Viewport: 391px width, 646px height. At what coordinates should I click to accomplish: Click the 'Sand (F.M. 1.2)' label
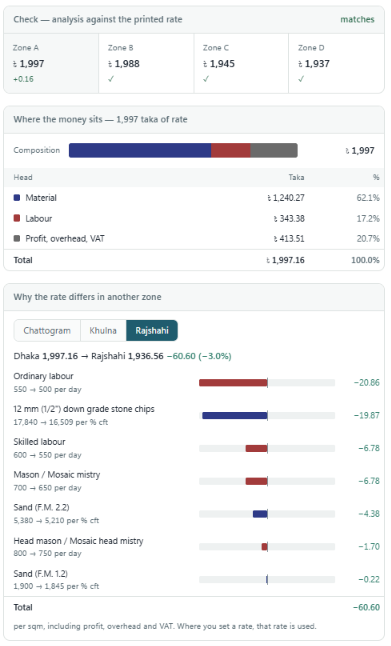coord(40,573)
